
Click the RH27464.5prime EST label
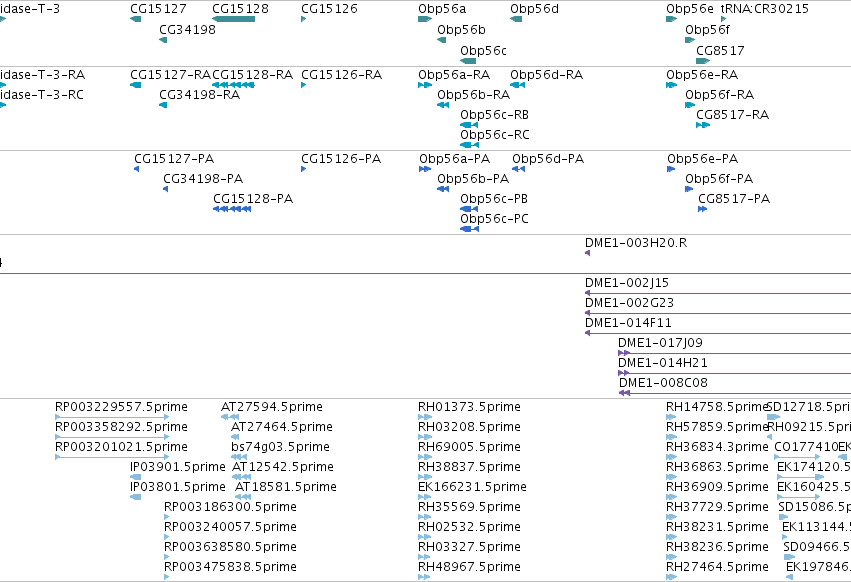click(717, 567)
